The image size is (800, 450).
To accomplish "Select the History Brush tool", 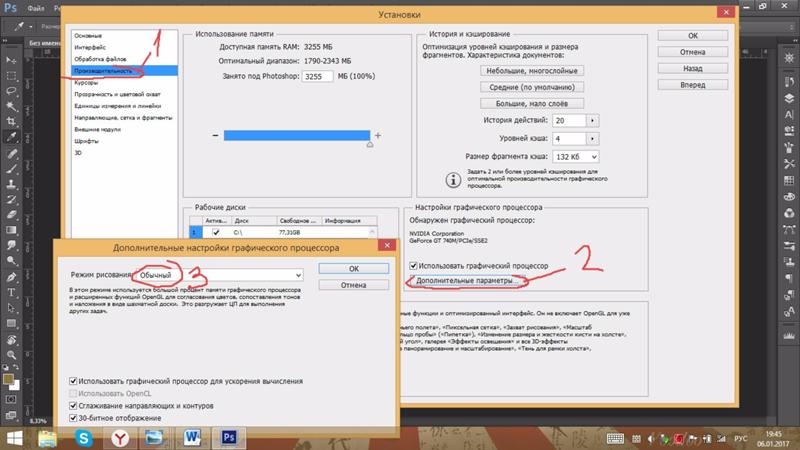I will pos(11,199).
